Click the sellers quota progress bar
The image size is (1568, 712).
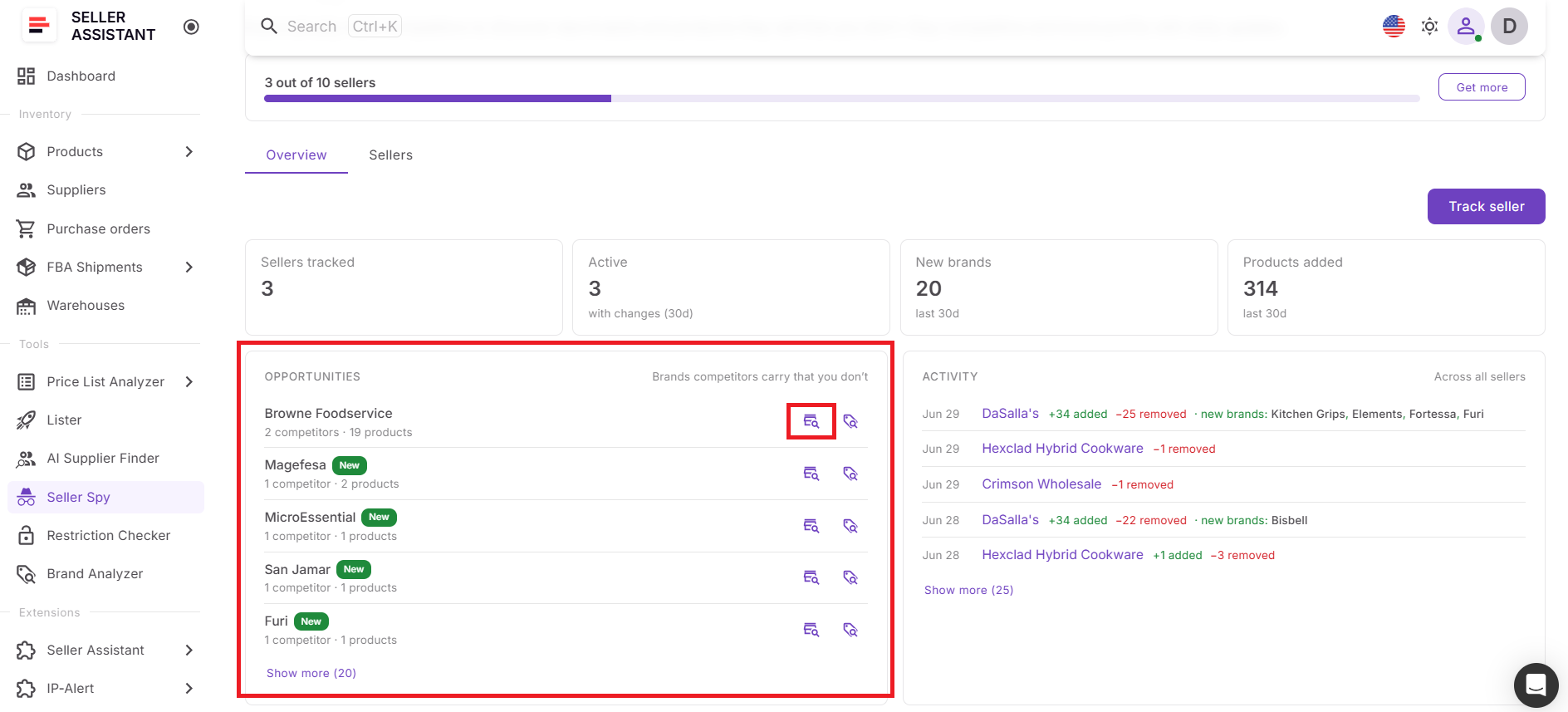click(841, 98)
